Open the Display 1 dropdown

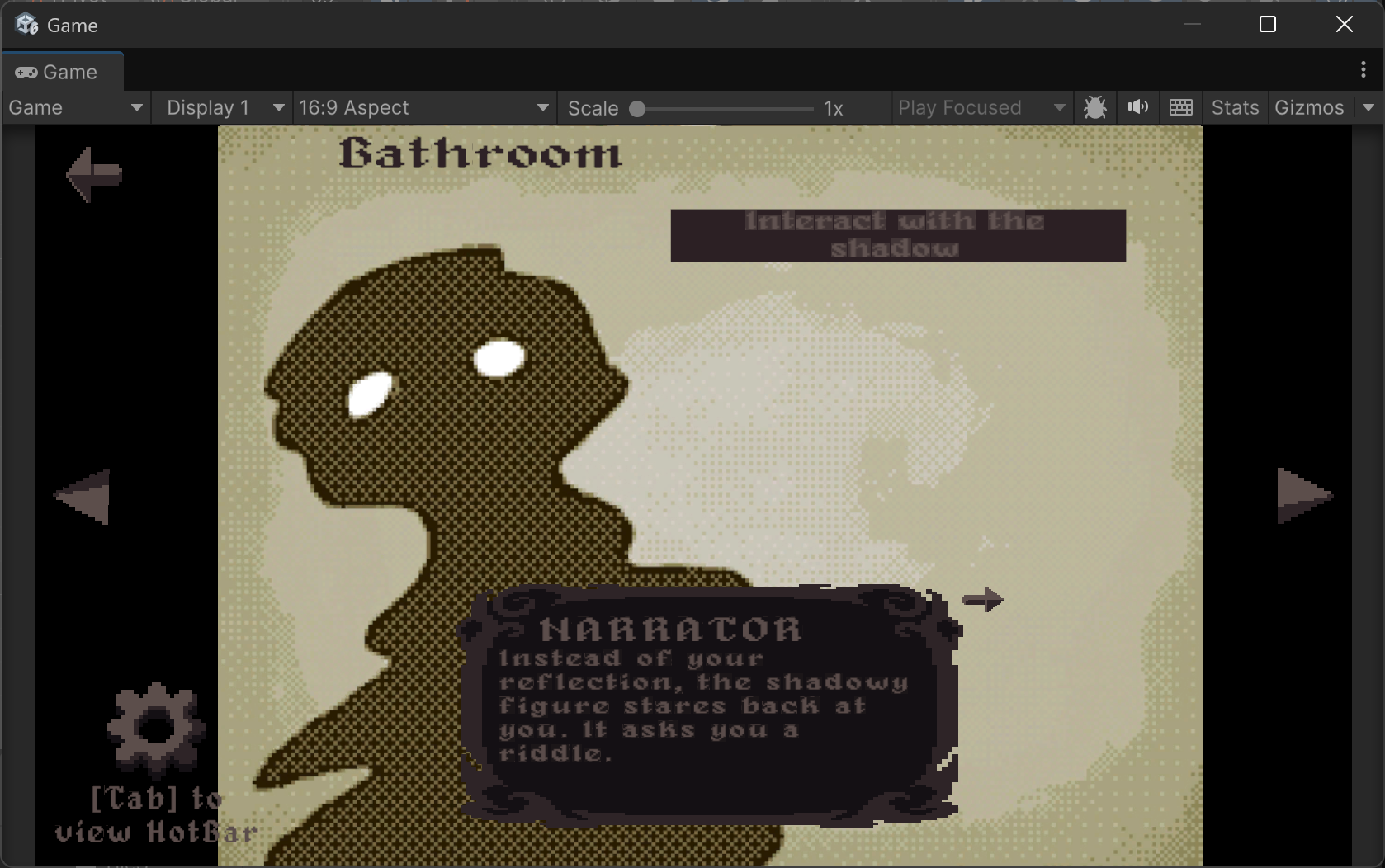pos(222,108)
